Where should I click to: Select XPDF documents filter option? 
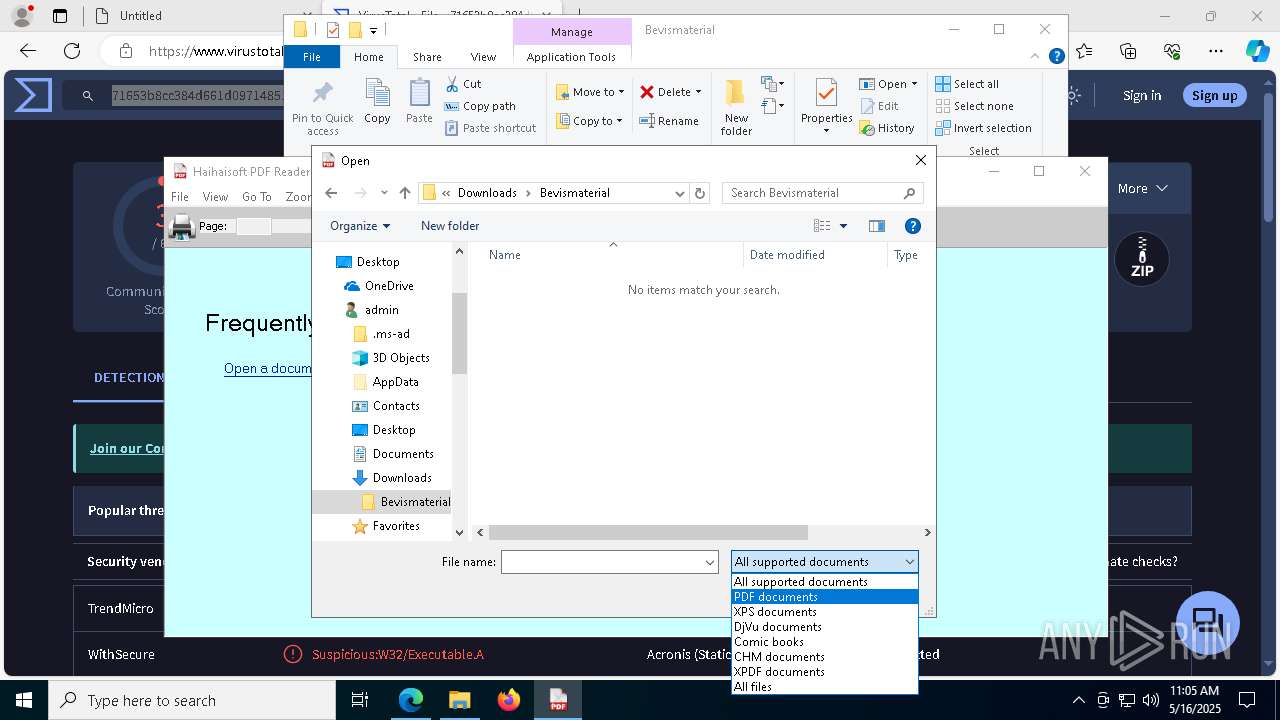(824, 672)
